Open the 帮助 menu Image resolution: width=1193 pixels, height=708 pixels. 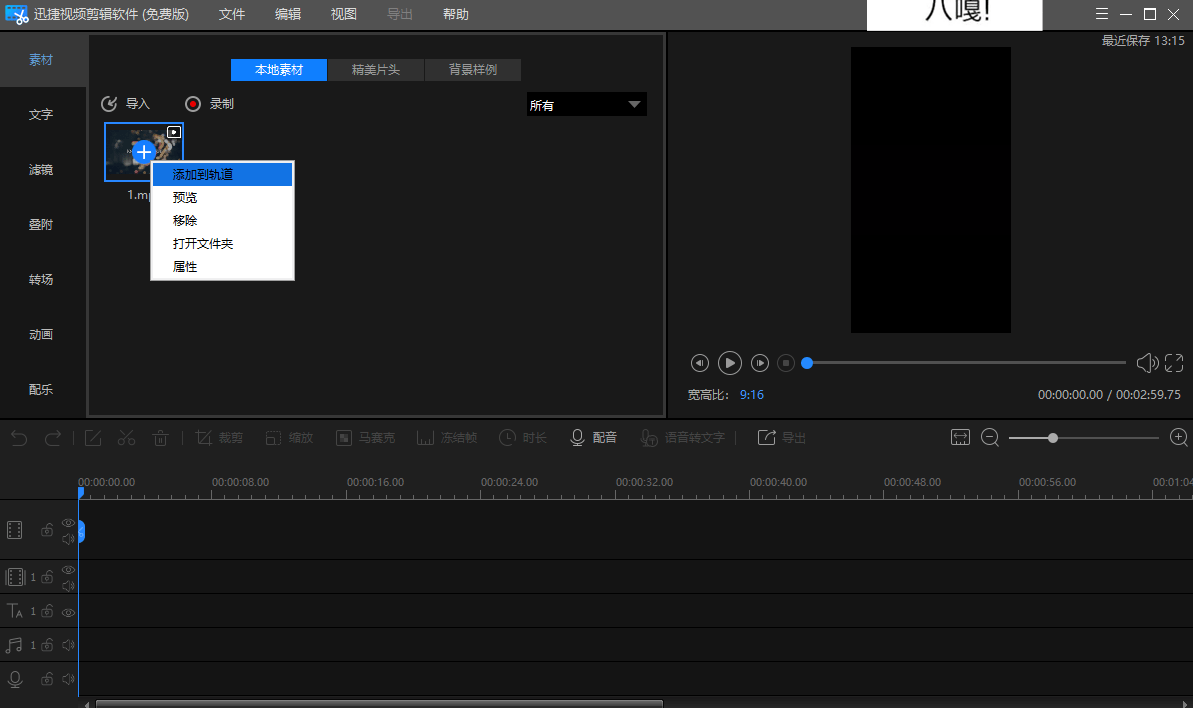click(456, 14)
